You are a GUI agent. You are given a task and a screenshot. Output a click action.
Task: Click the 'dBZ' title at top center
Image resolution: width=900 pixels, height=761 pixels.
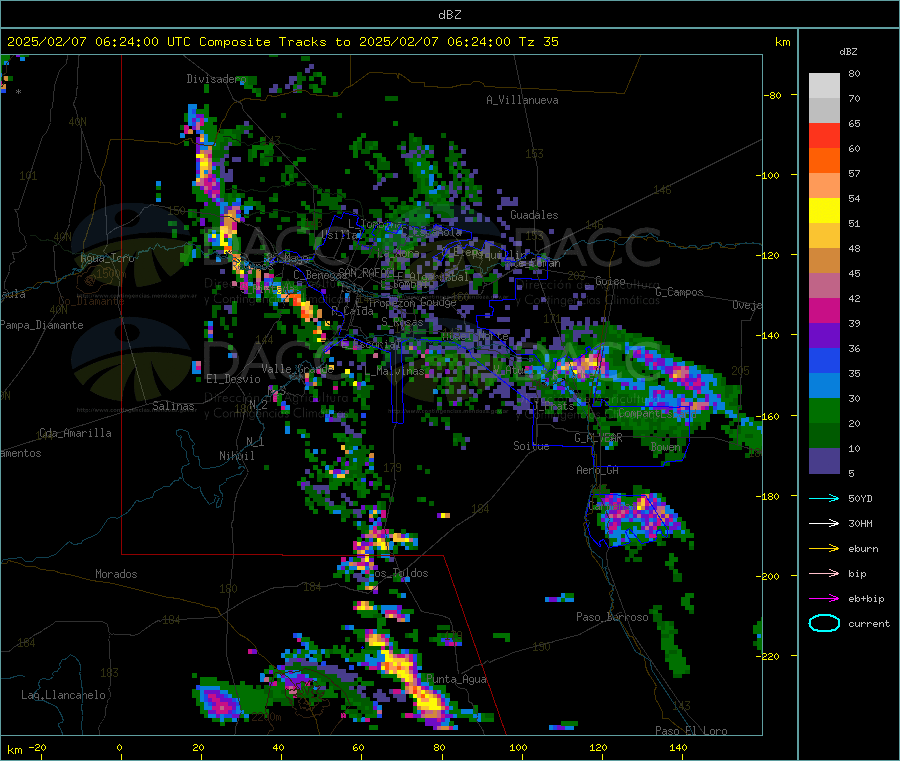(x=449, y=15)
